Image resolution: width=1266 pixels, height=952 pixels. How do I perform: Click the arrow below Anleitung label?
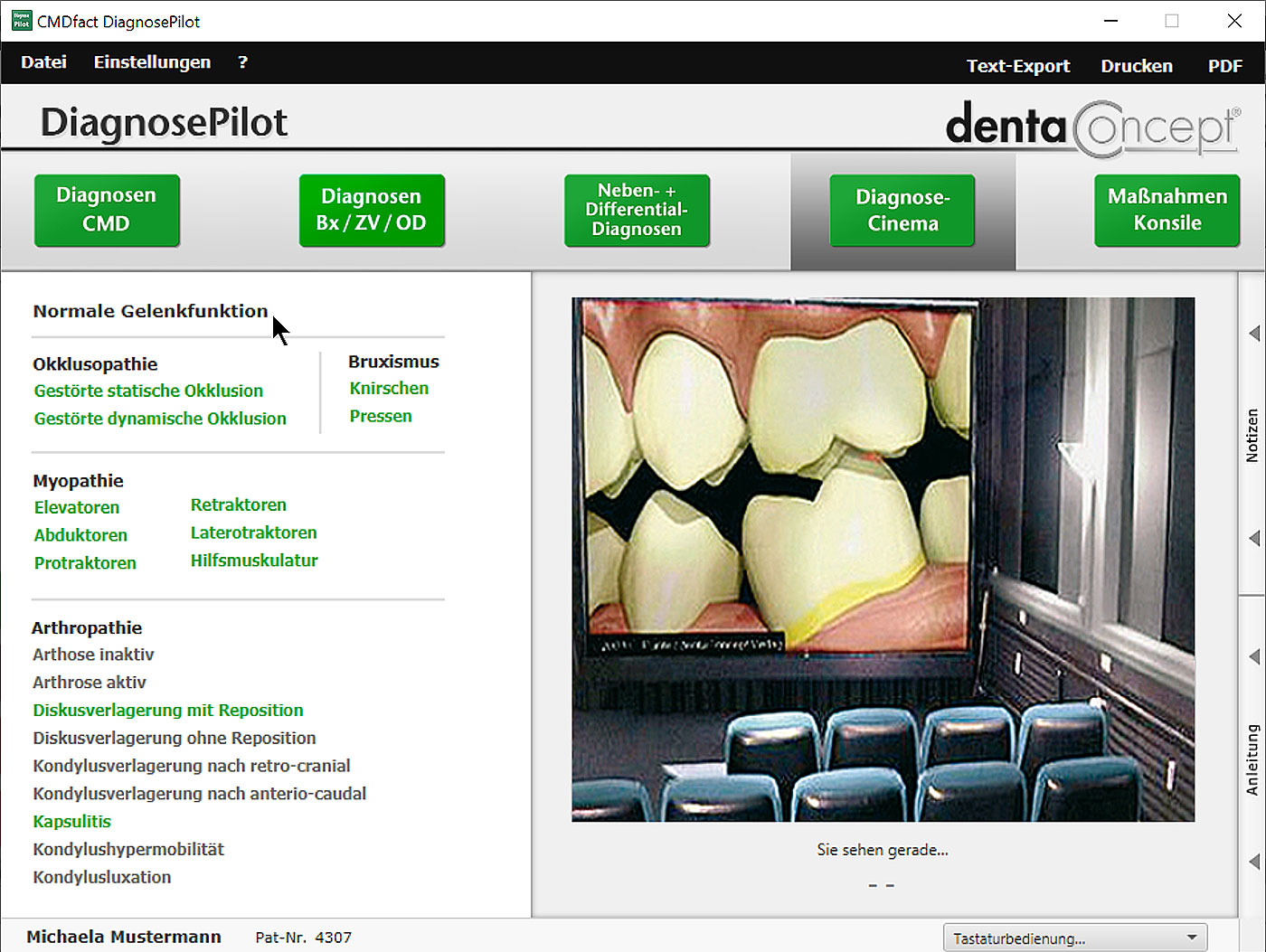coord(1254,862)
